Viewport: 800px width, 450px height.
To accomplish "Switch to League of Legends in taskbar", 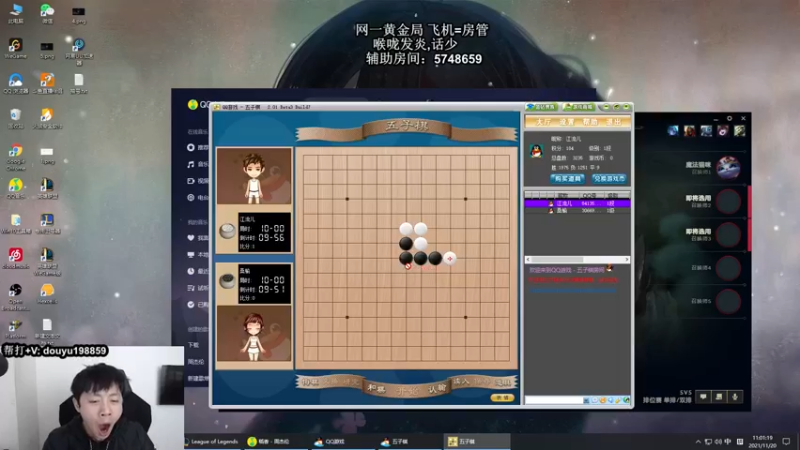I will (211, 441).
